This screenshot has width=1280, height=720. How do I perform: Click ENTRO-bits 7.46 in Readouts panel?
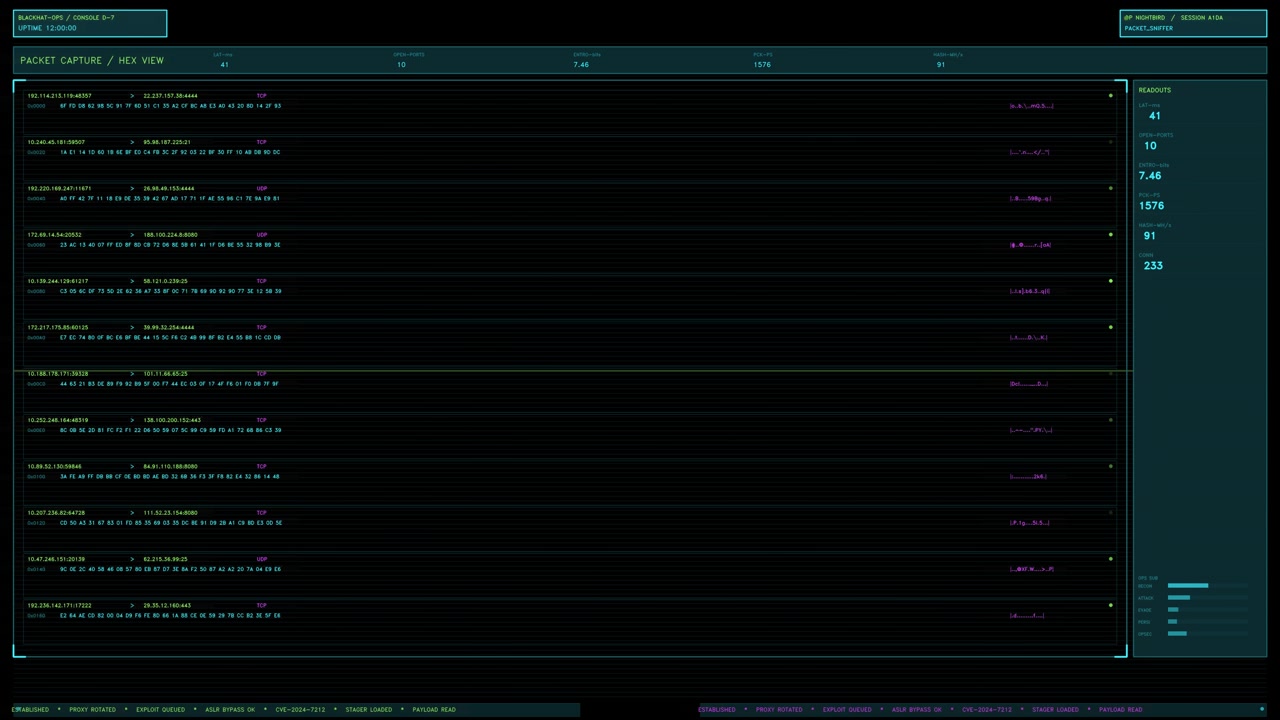click(x=1150, y=175)
